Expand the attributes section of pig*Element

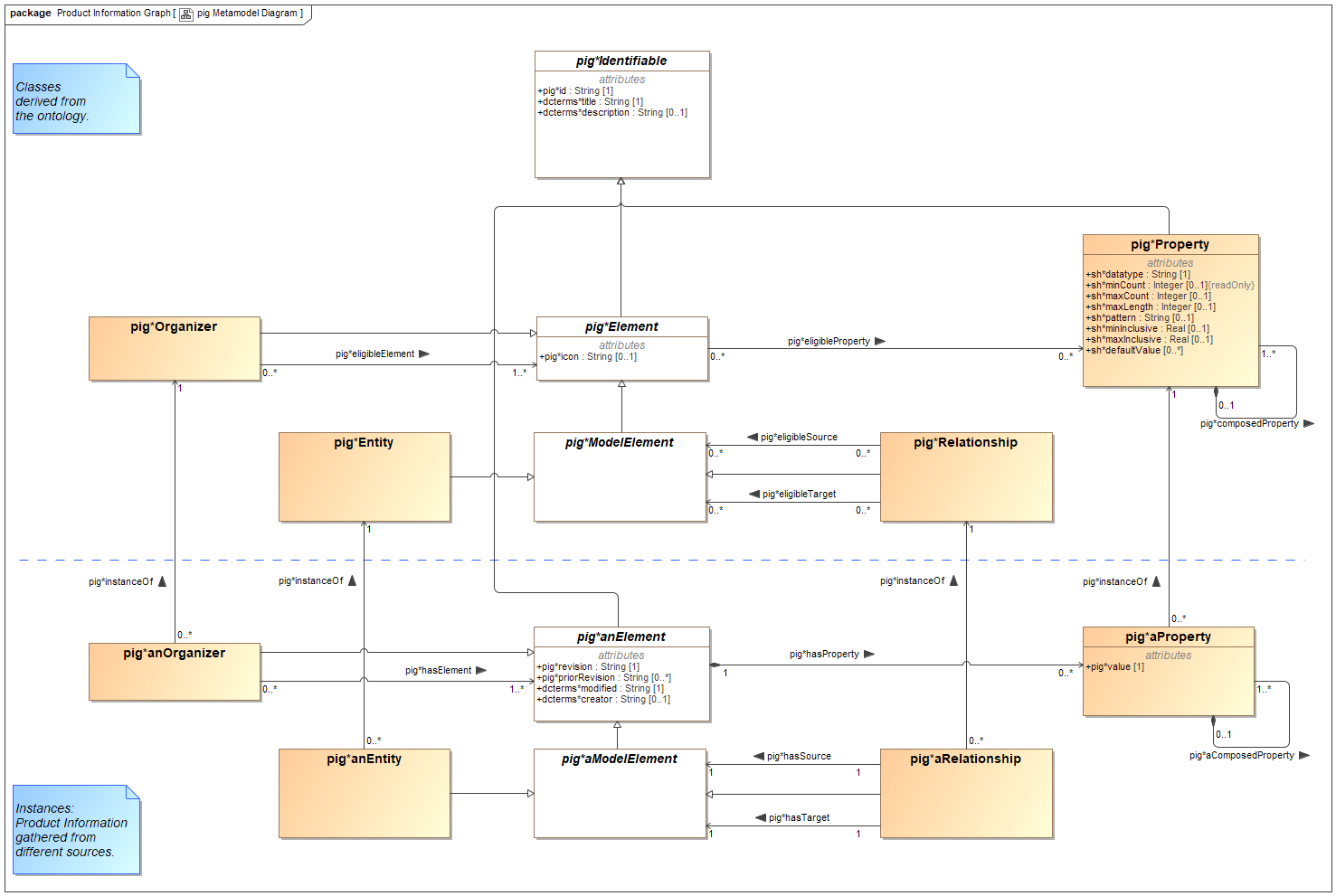622,345
